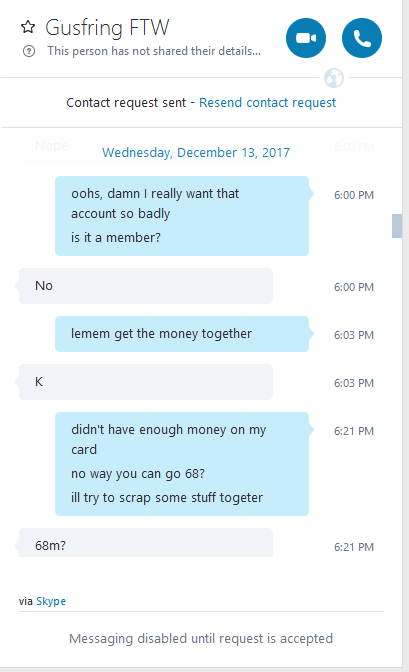Screen dimensions: 409x672
Task: Click the 'Messaging disabled until request is accepted' field
Action: [x=201, y=639]
